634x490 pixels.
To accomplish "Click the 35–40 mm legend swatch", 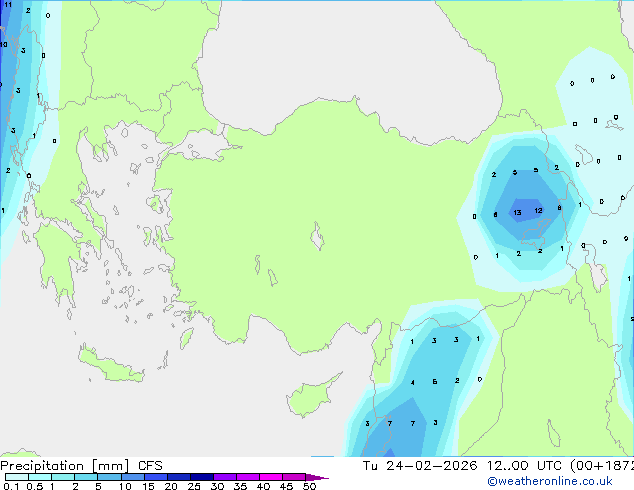I will (x=247, y=477).
